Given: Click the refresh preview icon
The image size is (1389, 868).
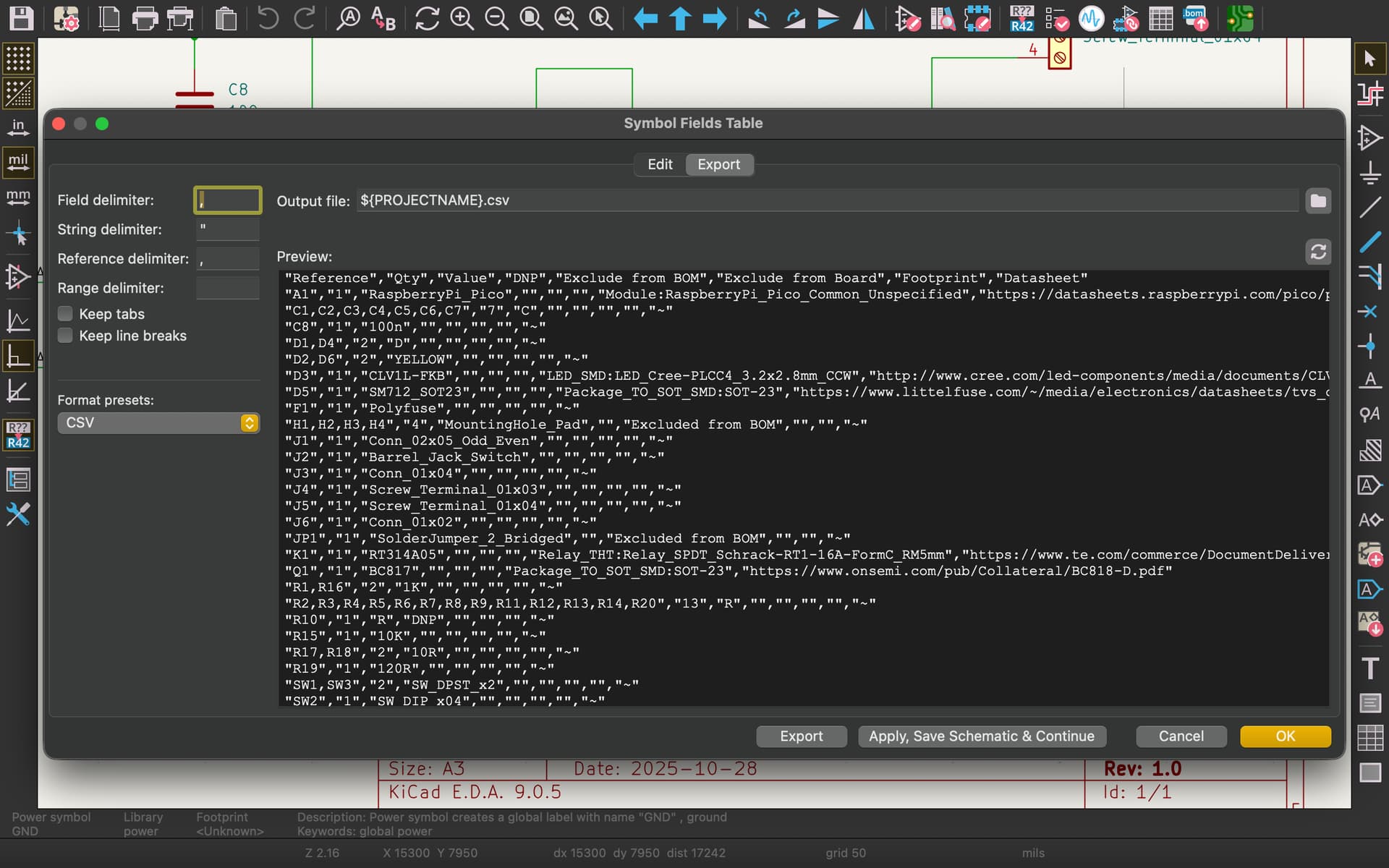Looking at the screenshot, I should pyautogui.click(x=1317, y=252).
